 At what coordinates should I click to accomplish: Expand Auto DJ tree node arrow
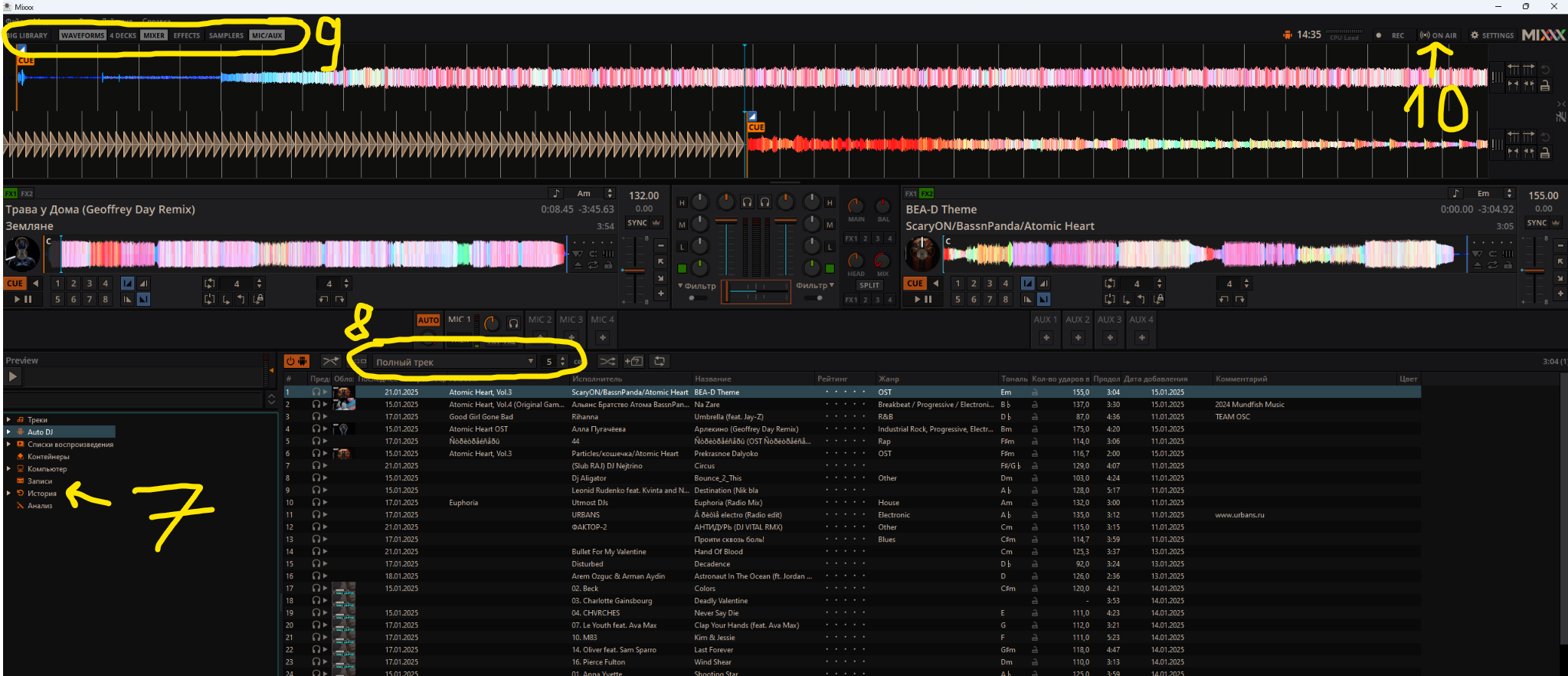(x=8, y=432)
